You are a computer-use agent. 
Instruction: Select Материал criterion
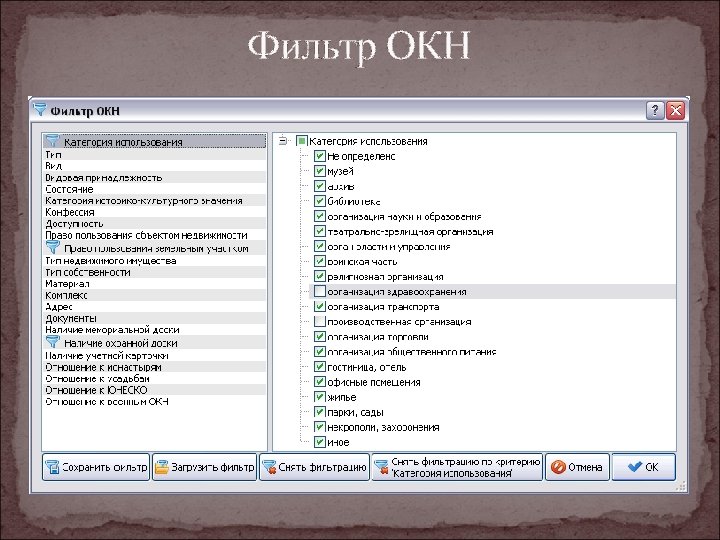point(154,284)
